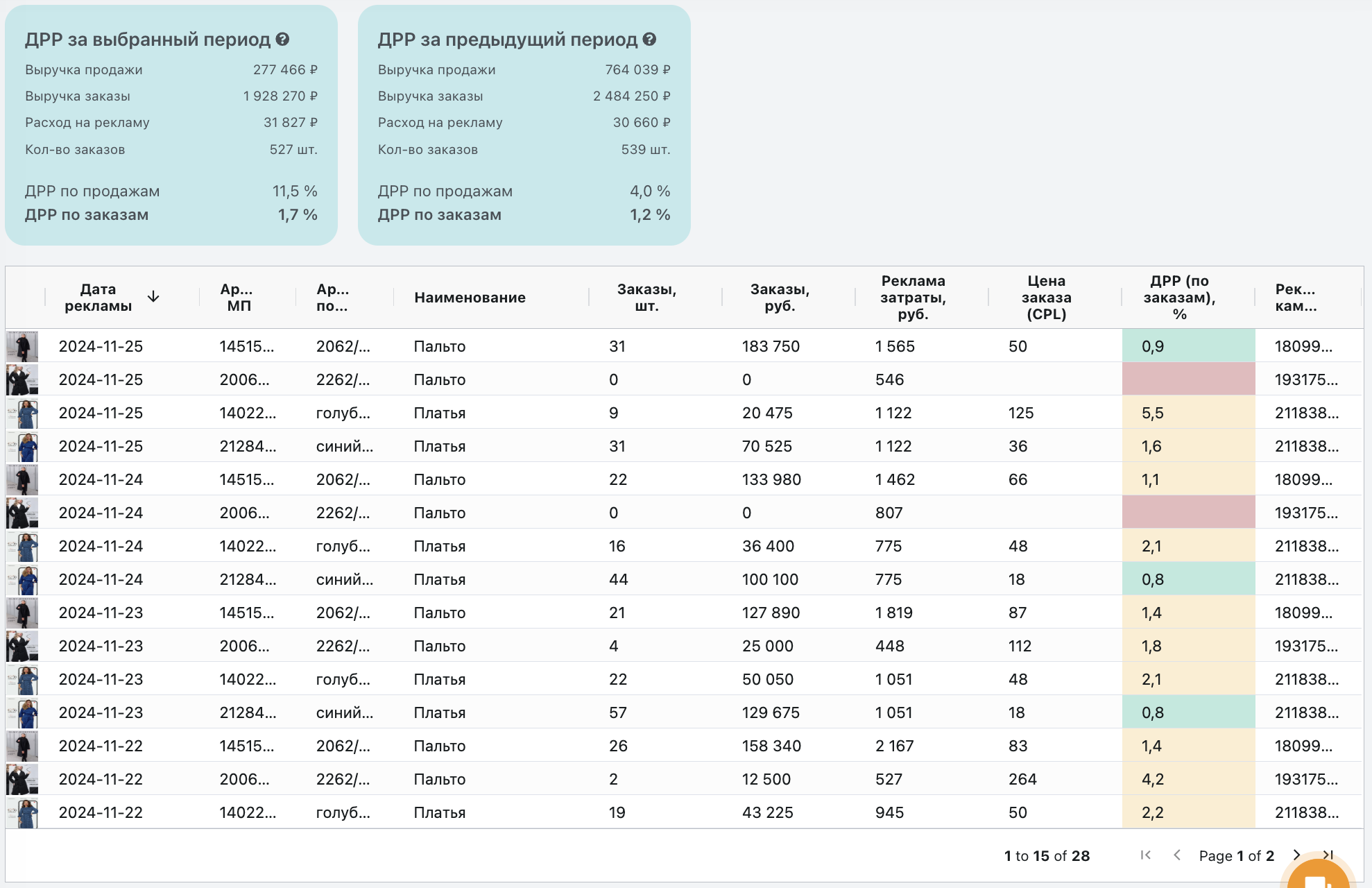The image size is (1372, 888).
Task: Click blue dress thumbnail in 70 525 row
Action: [x=22, y=446]
